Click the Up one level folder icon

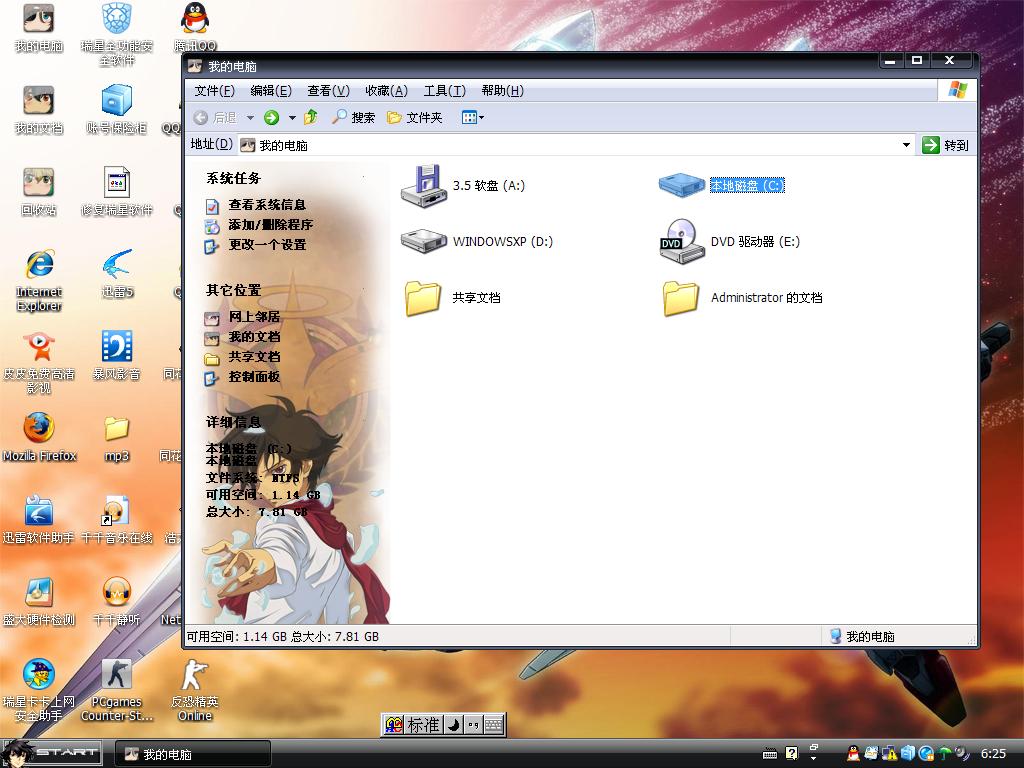pyautogui.click(x=311, y=117)
